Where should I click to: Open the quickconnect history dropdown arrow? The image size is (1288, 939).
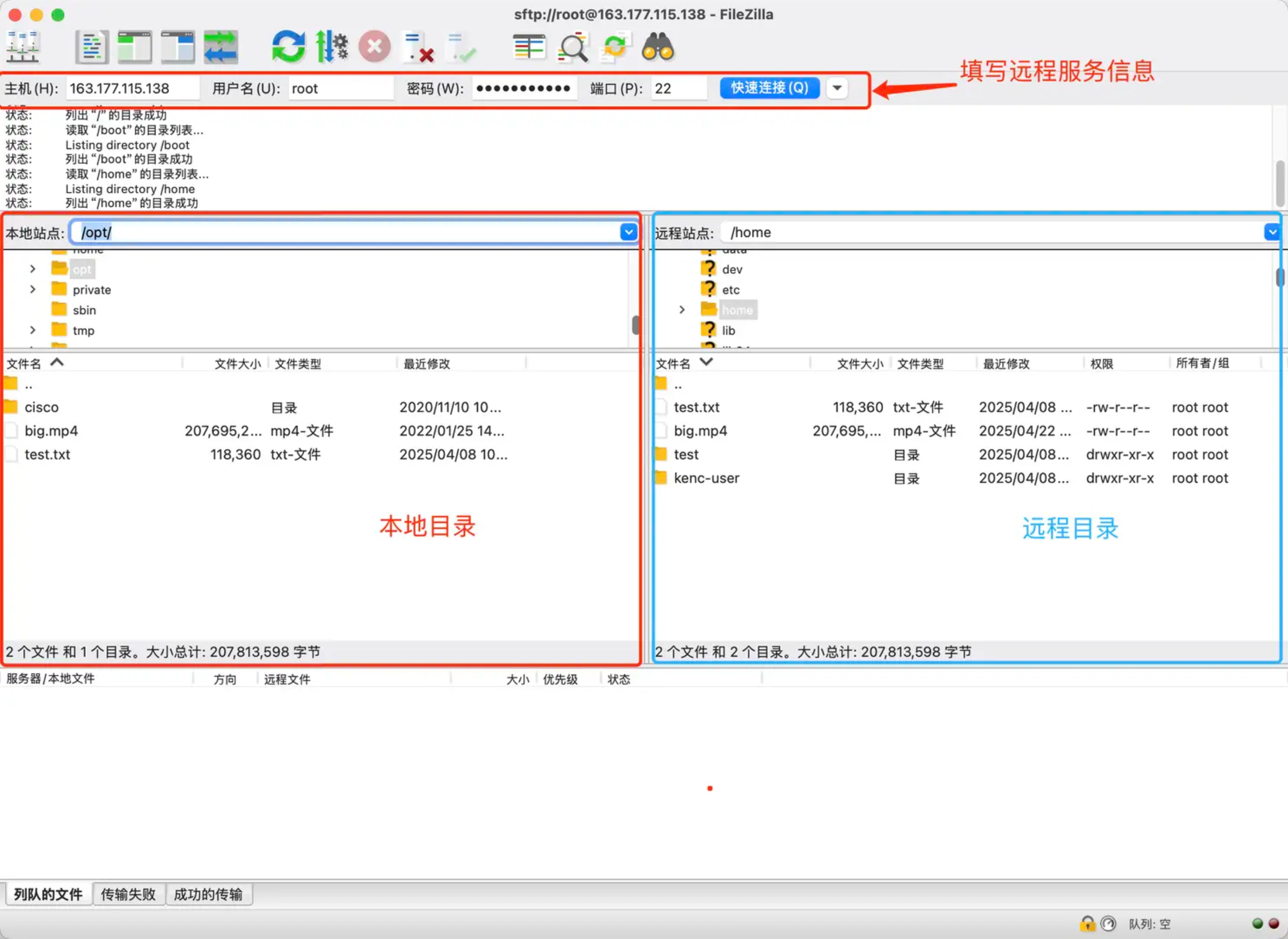[837, 88]
